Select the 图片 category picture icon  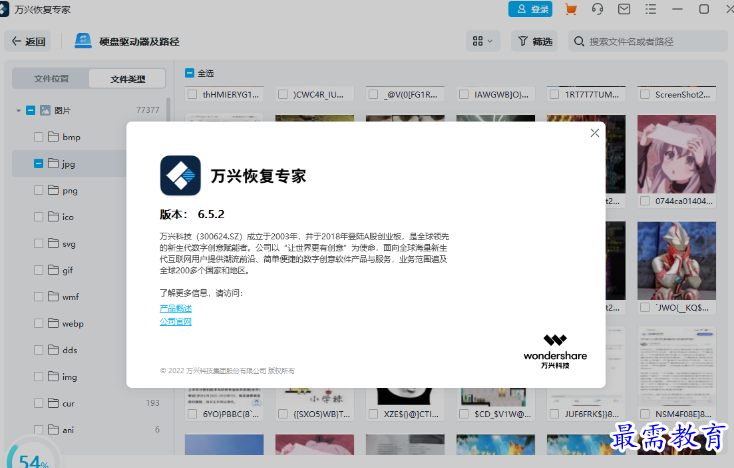pos(45,110)
